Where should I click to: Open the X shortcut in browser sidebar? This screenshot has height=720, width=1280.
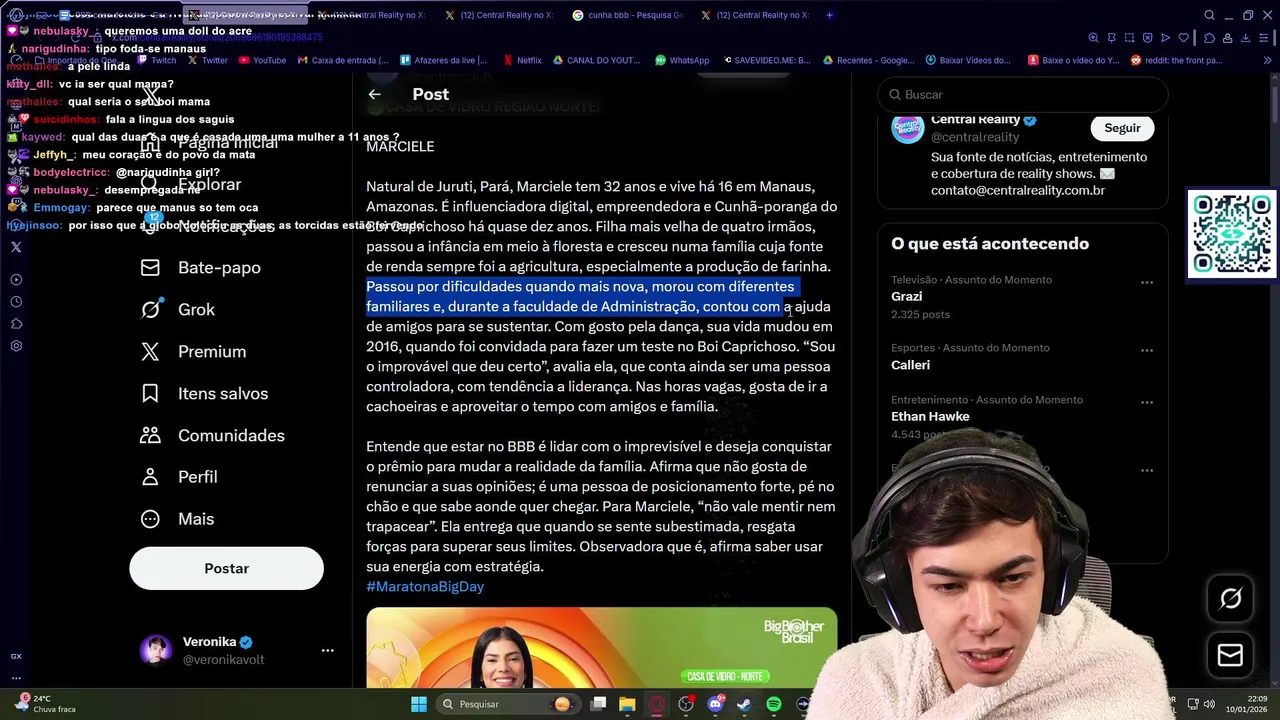tap(16, 247)
